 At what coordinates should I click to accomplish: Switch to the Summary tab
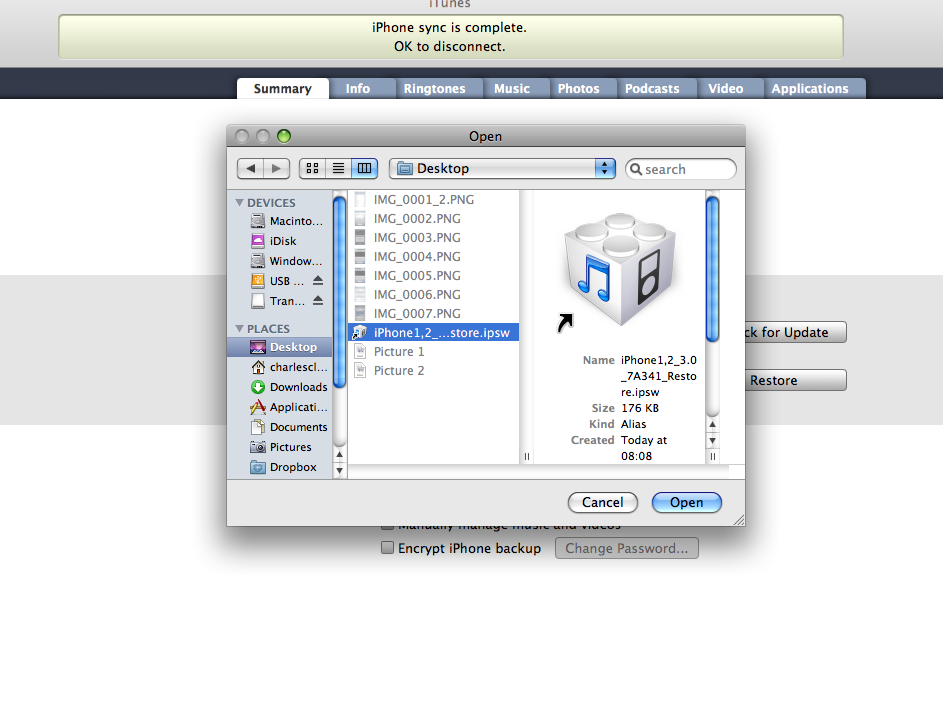click(x=283, y=88)
